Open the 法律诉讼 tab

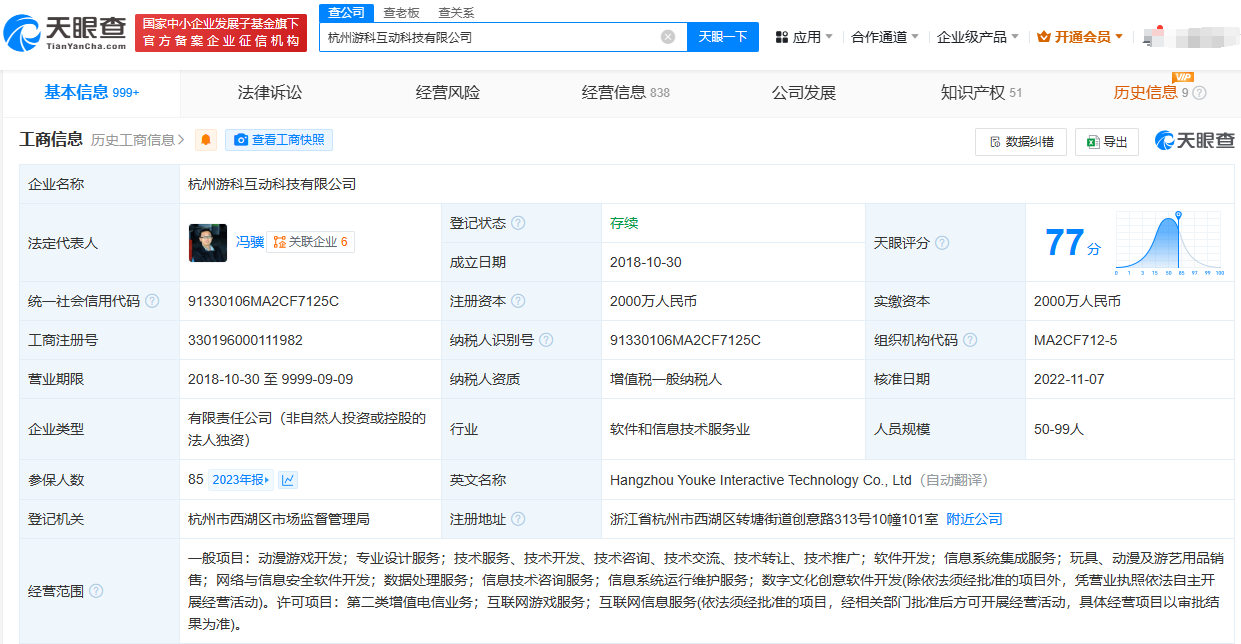click(270, 92)
